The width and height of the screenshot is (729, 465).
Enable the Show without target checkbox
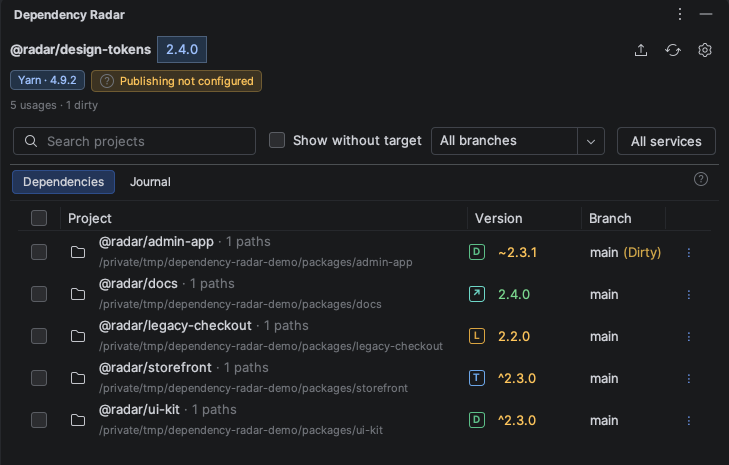(x=277, y=140)
